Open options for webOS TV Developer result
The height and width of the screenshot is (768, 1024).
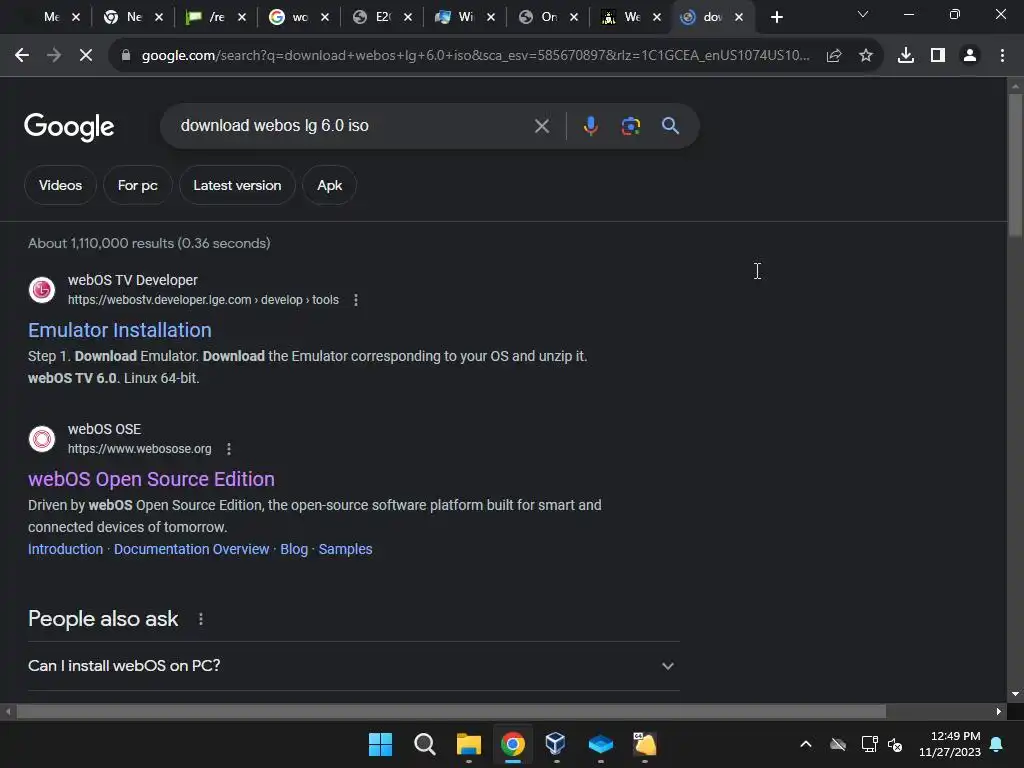356,300
